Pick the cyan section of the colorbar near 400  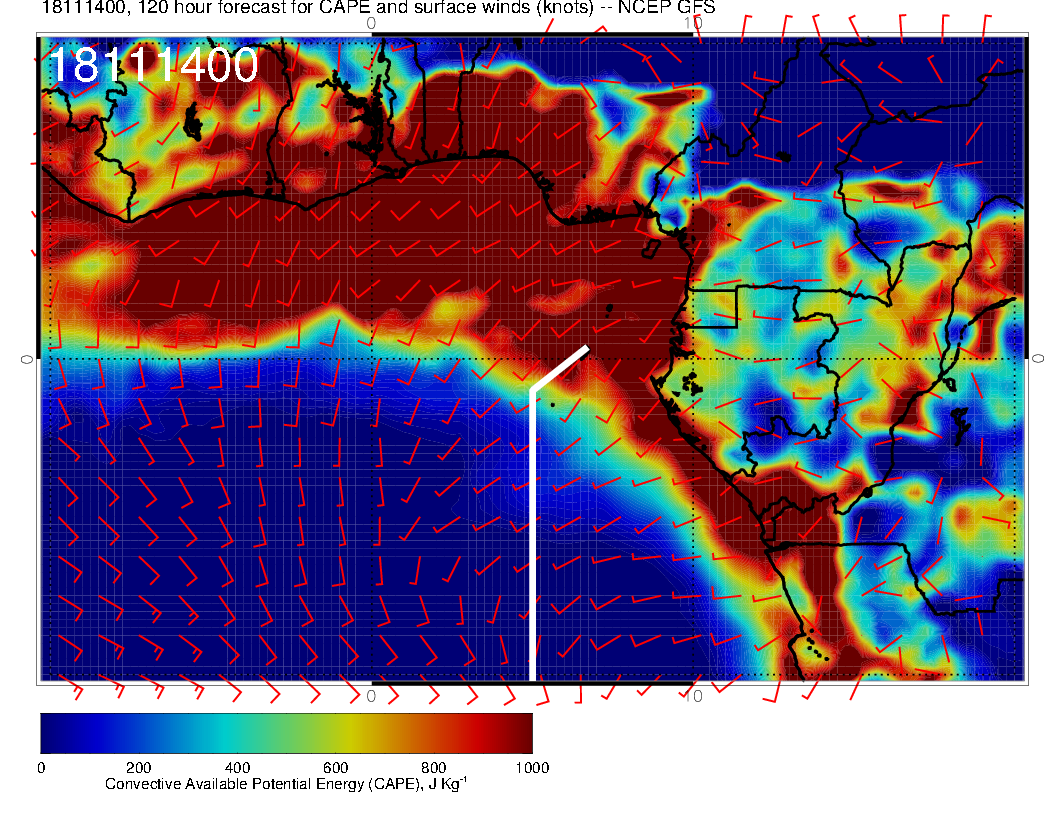point(237,732)
